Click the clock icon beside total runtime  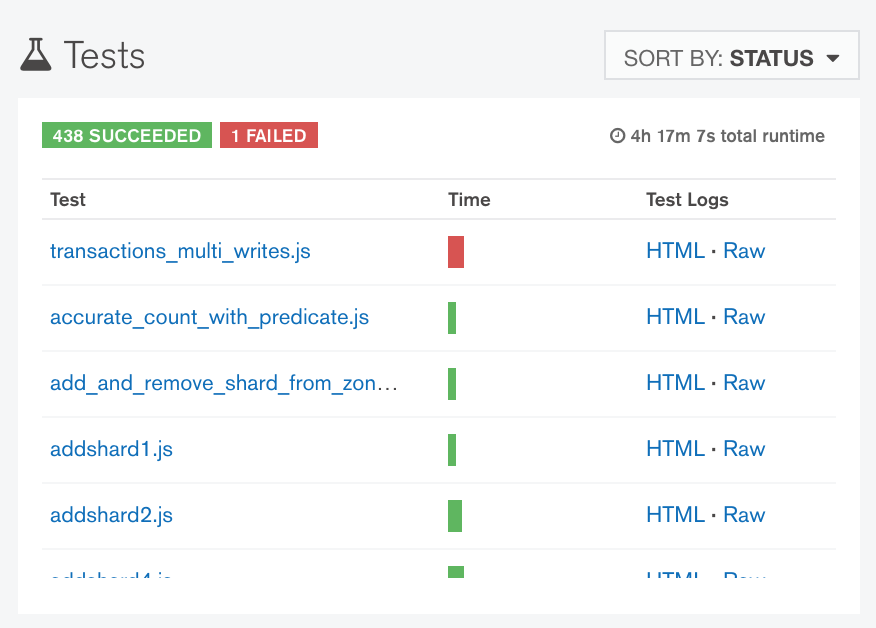point(617,136)
